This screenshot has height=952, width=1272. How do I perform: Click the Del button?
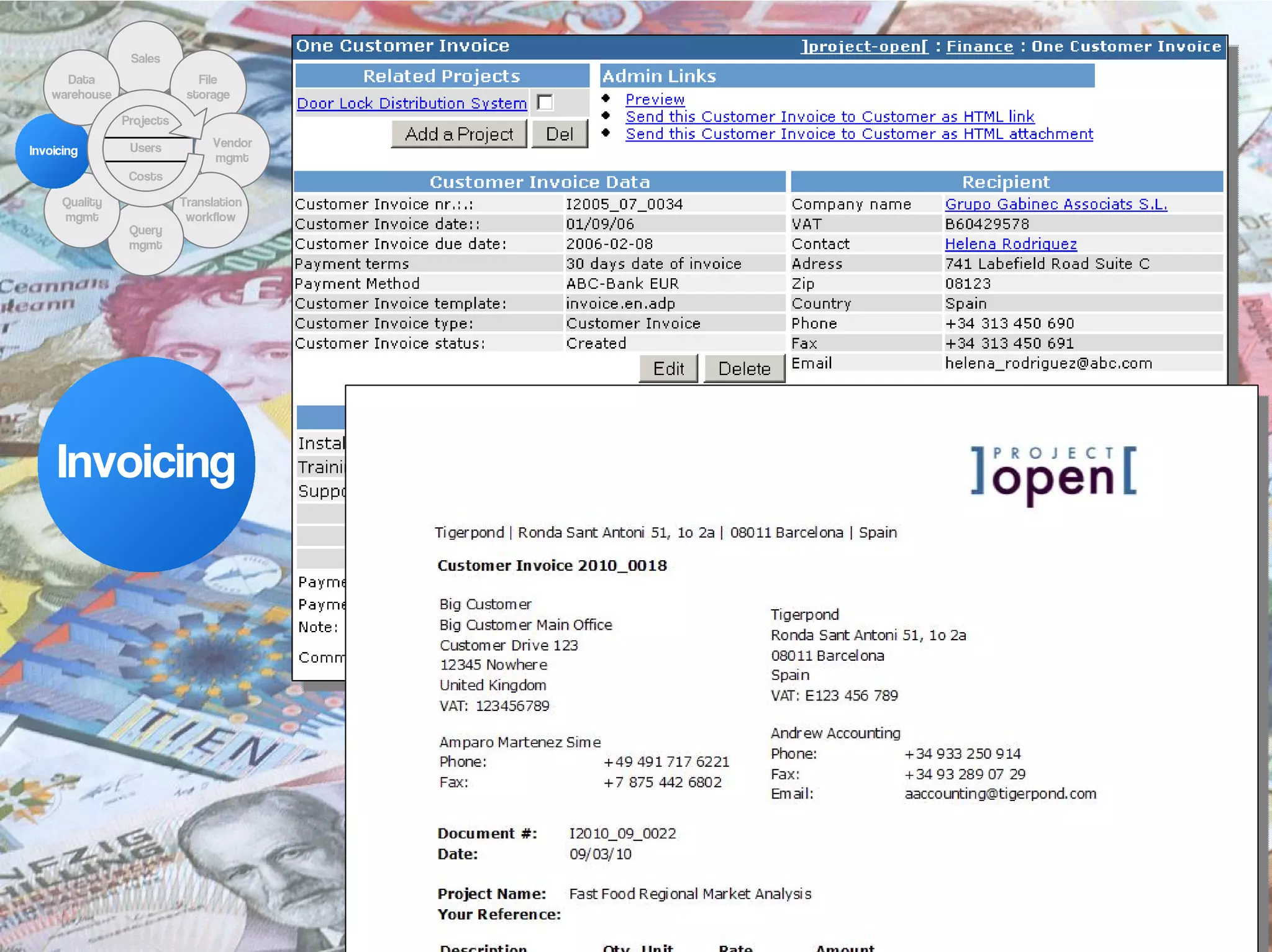point(560,134)
